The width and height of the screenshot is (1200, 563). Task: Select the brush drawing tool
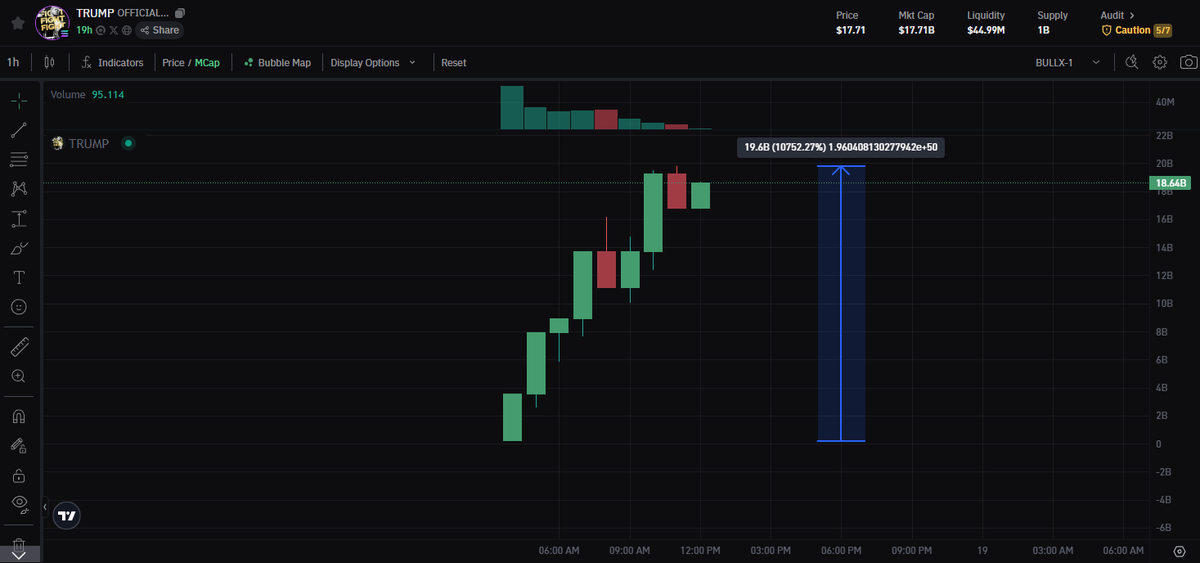19,247
